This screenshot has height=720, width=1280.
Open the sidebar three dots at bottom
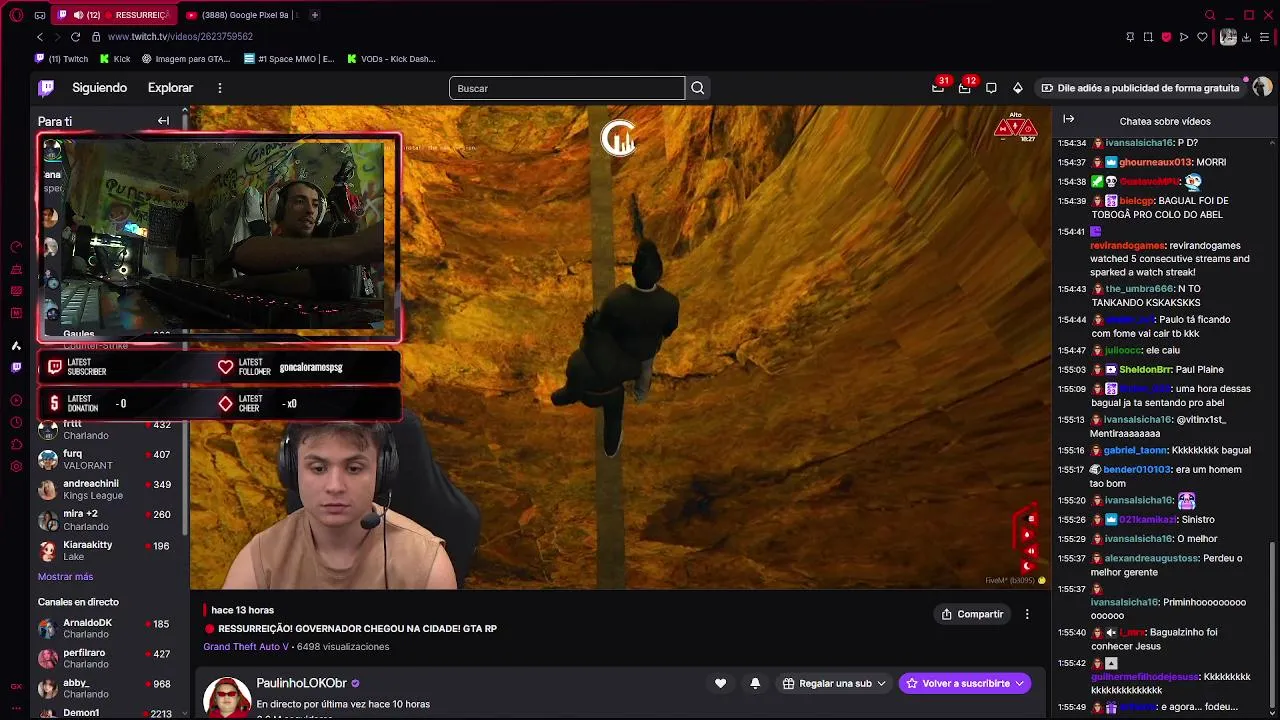coord(16,708)
